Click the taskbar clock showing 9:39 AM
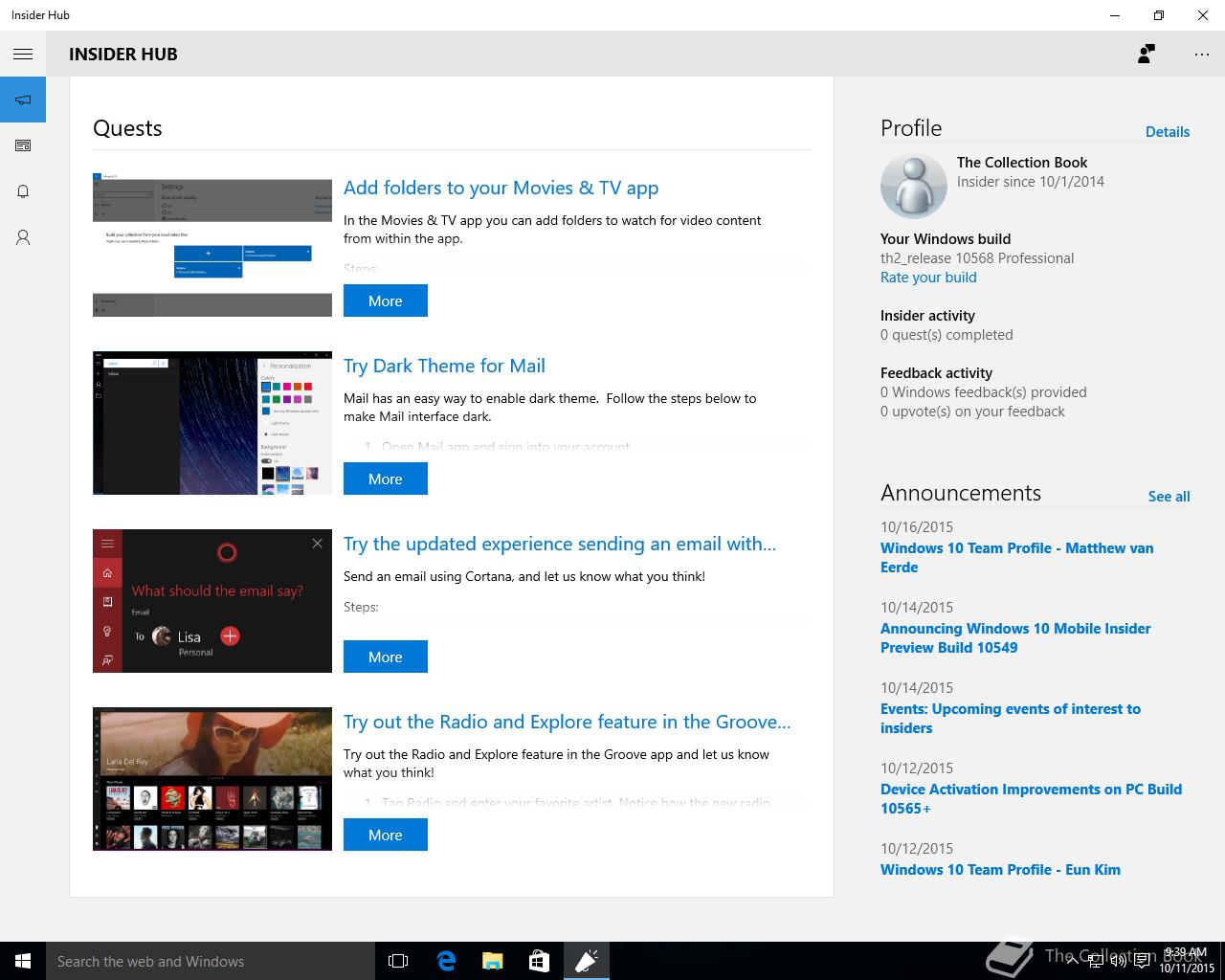Viewport: 1225px width, 980px height. click(1186, 961)
